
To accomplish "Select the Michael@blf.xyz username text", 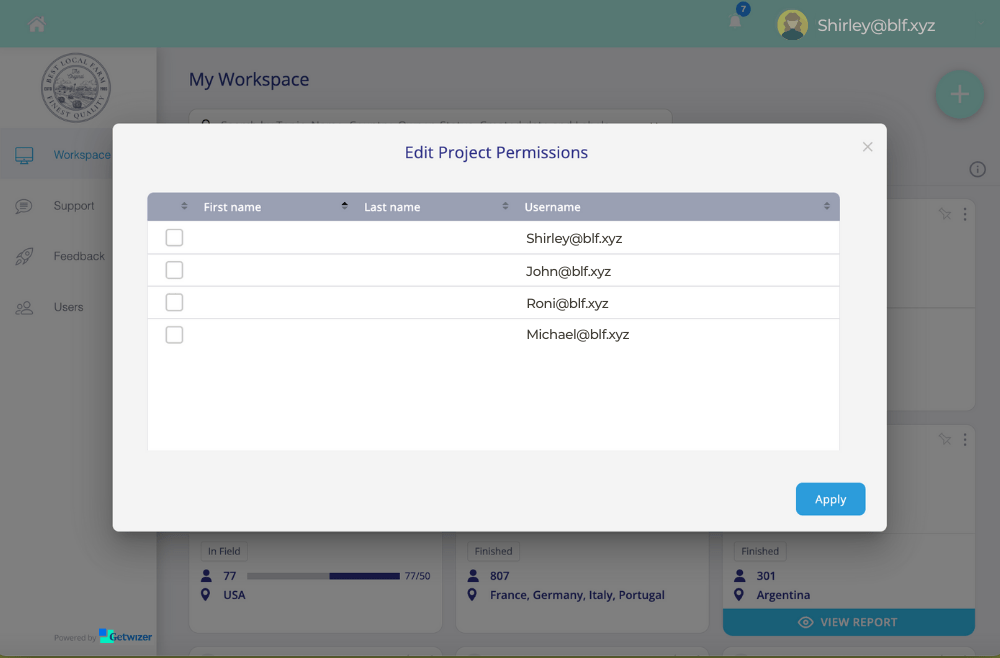I will point(578,335).
